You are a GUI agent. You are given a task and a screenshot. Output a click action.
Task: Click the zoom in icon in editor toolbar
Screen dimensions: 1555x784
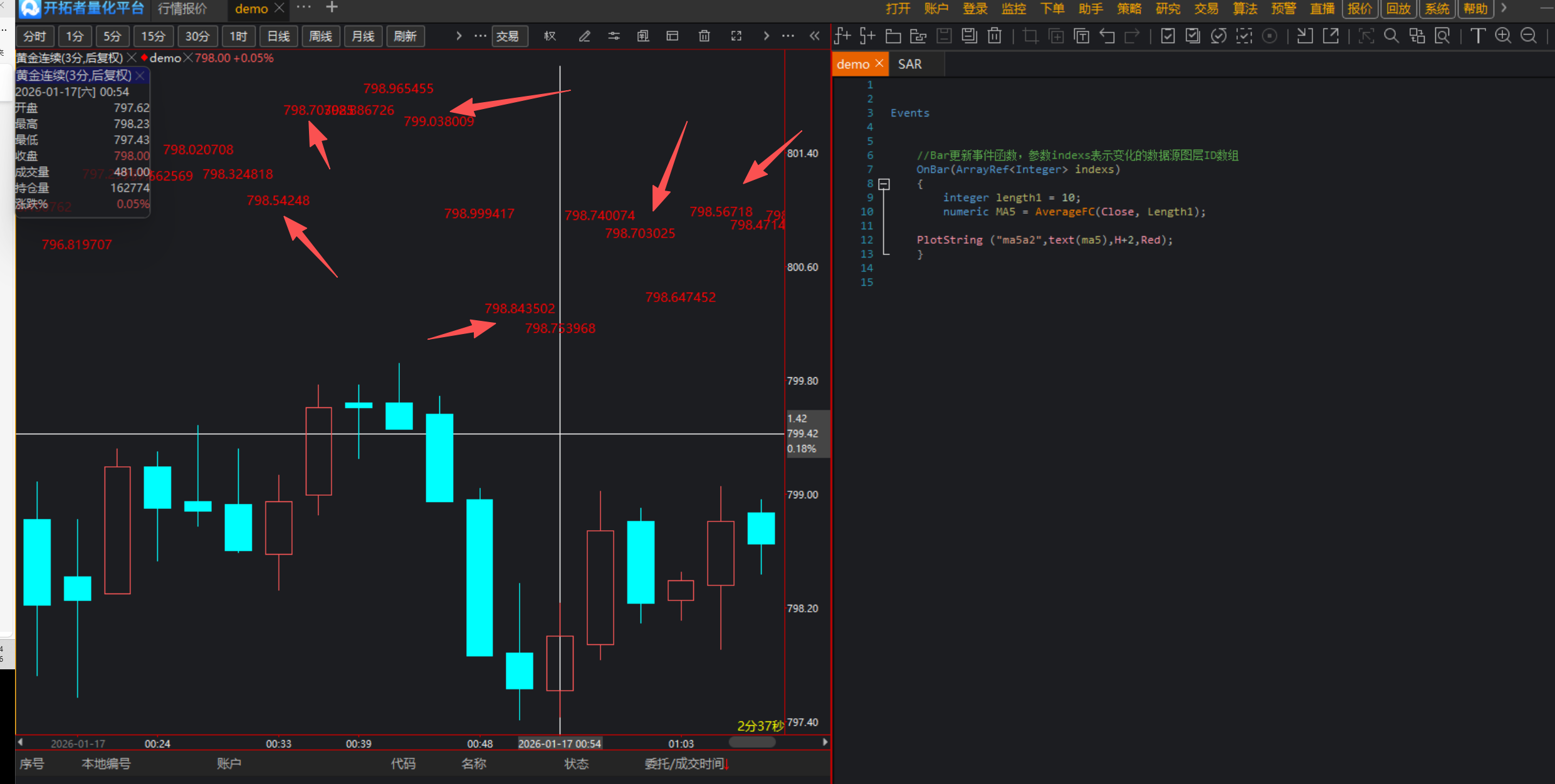(1502, 36)
